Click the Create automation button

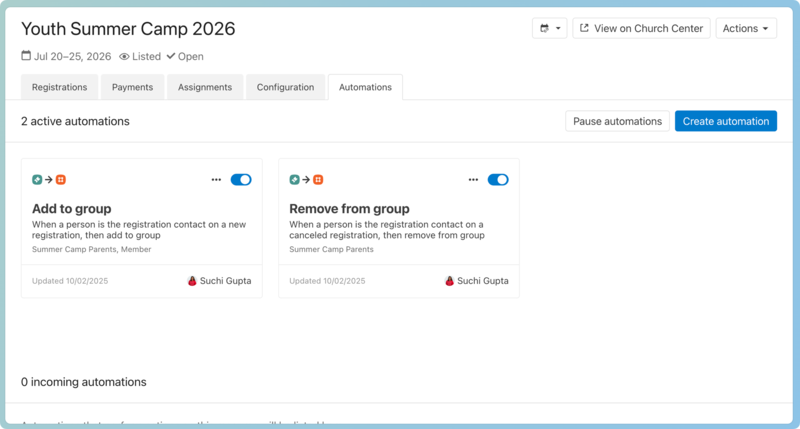click(x=725, y=121)
